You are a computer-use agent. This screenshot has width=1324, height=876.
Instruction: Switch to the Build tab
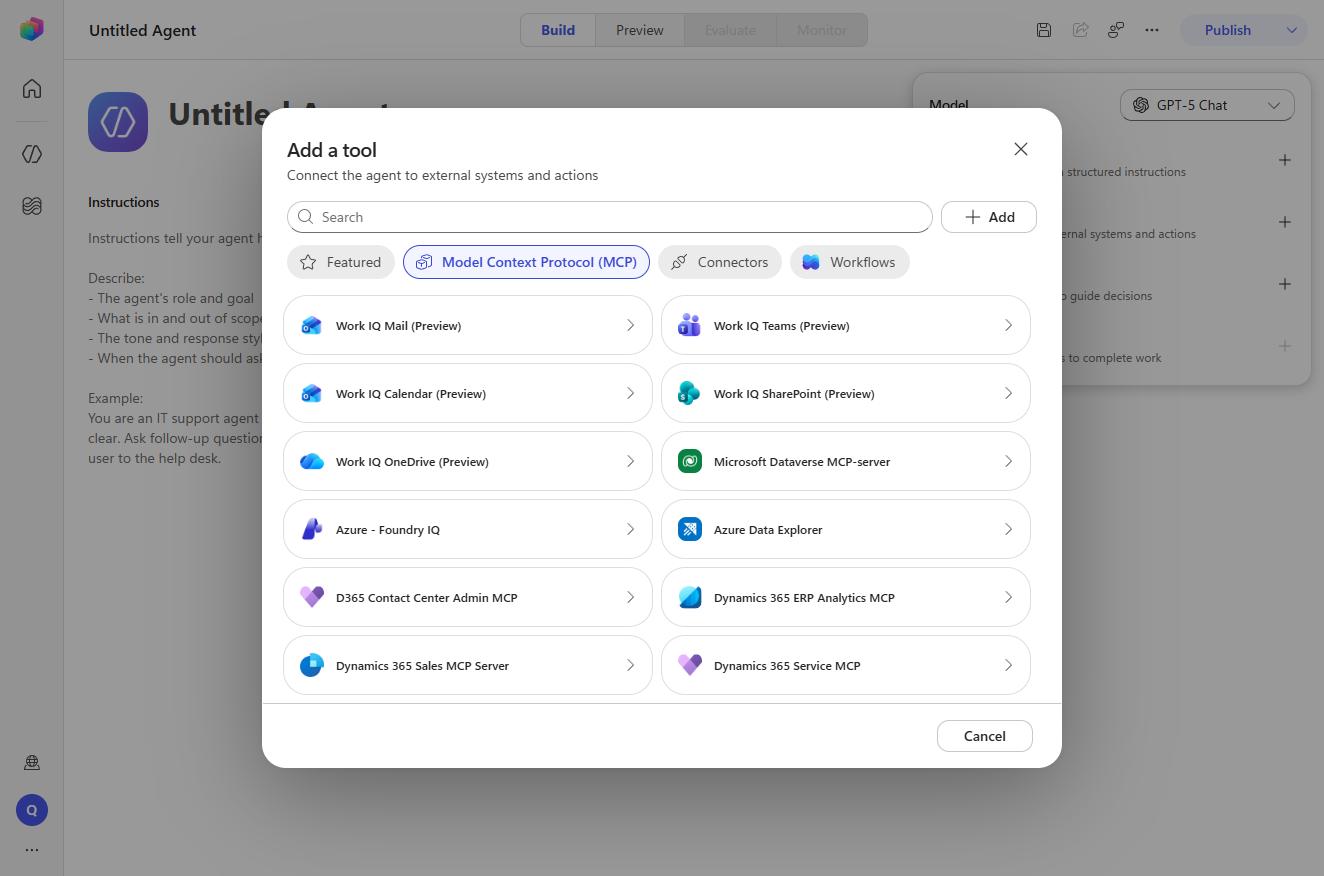558,30
